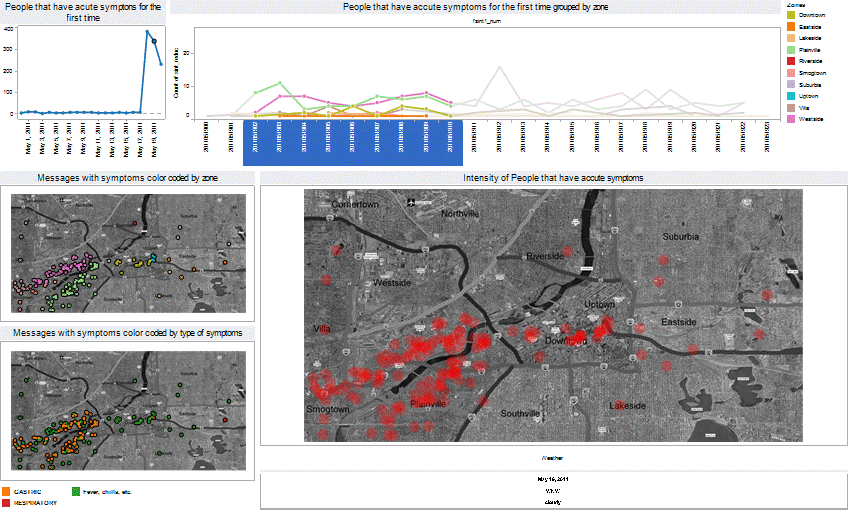The image size is (848, 510).
Task: Click the Villa brown swatch in Zones legend
Action: pyautogui.click(x=791, y=108)
